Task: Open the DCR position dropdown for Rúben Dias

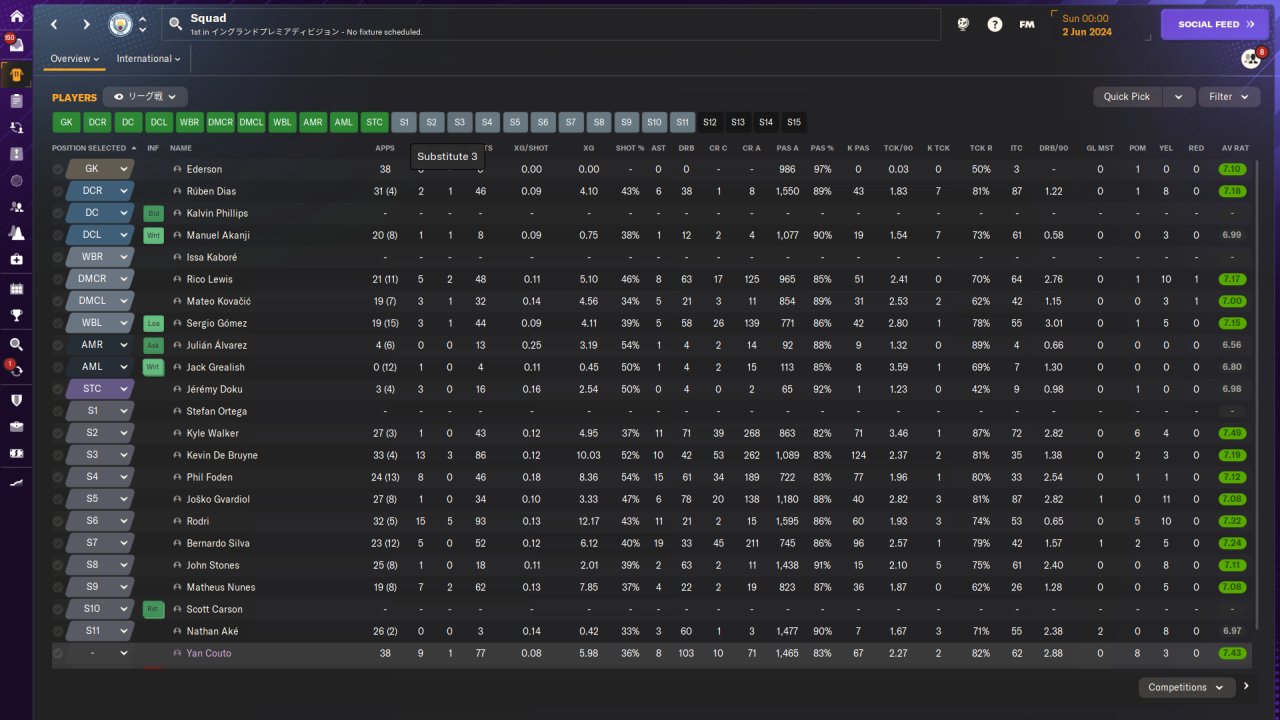Action: pos(100,191)
